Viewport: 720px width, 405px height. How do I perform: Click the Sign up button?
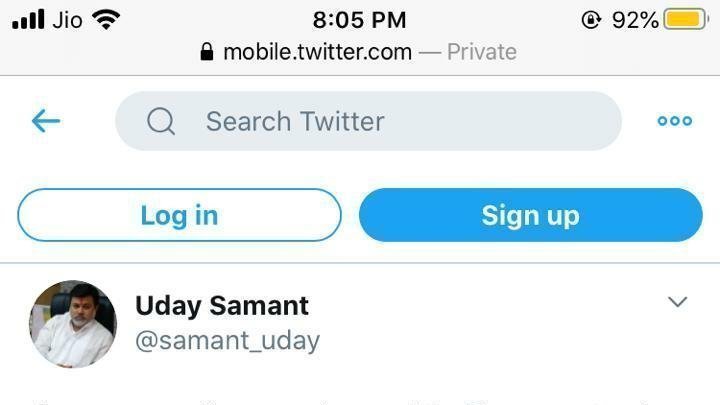click(x=530, y=215)
